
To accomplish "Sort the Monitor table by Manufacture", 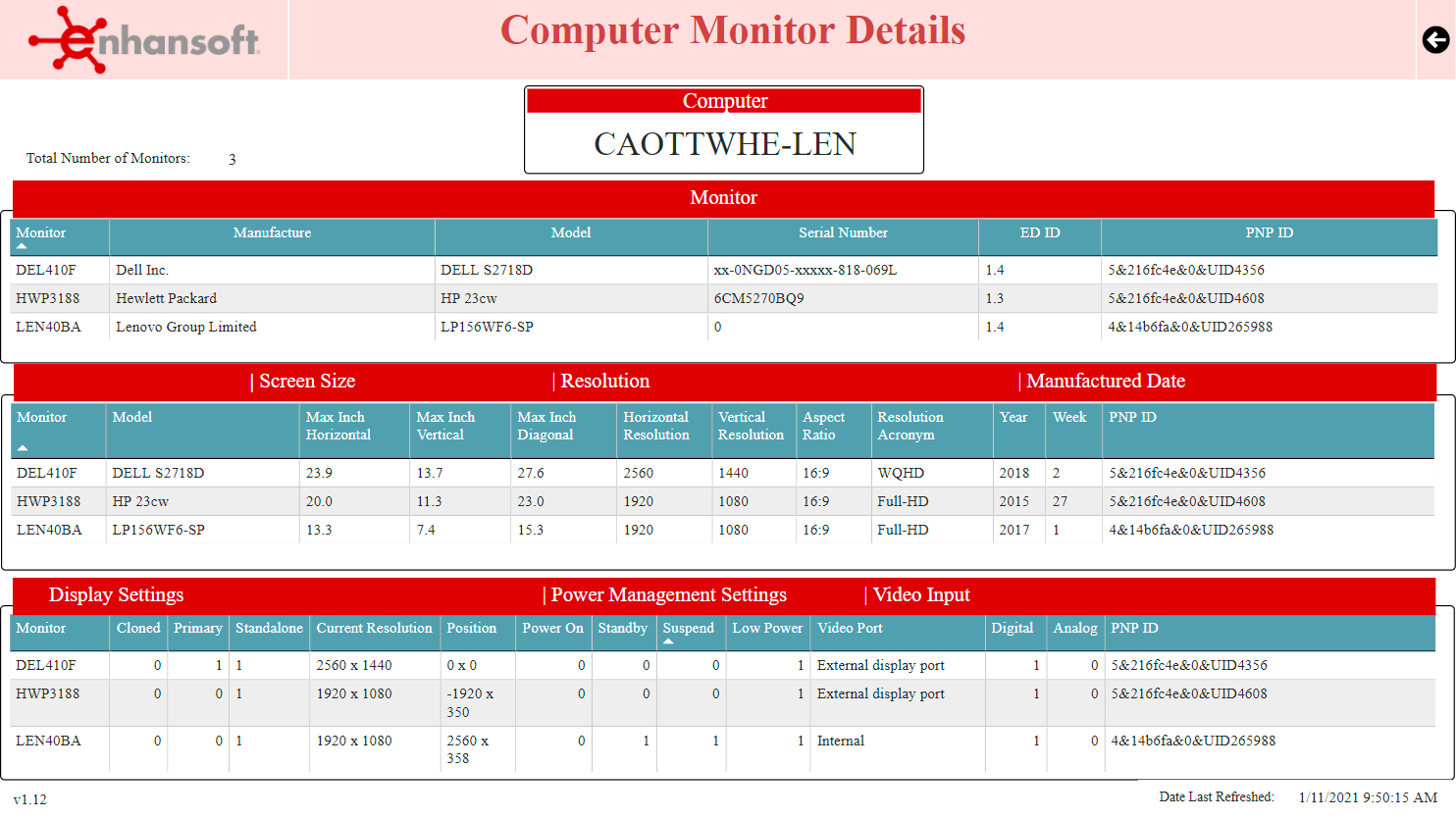I will [x=273, y=233].
